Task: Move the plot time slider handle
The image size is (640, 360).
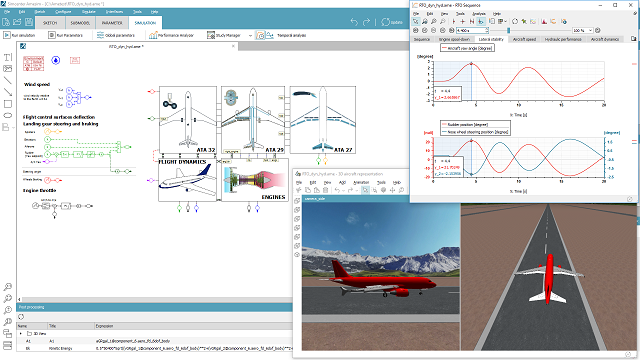Action: coord(509,30)
